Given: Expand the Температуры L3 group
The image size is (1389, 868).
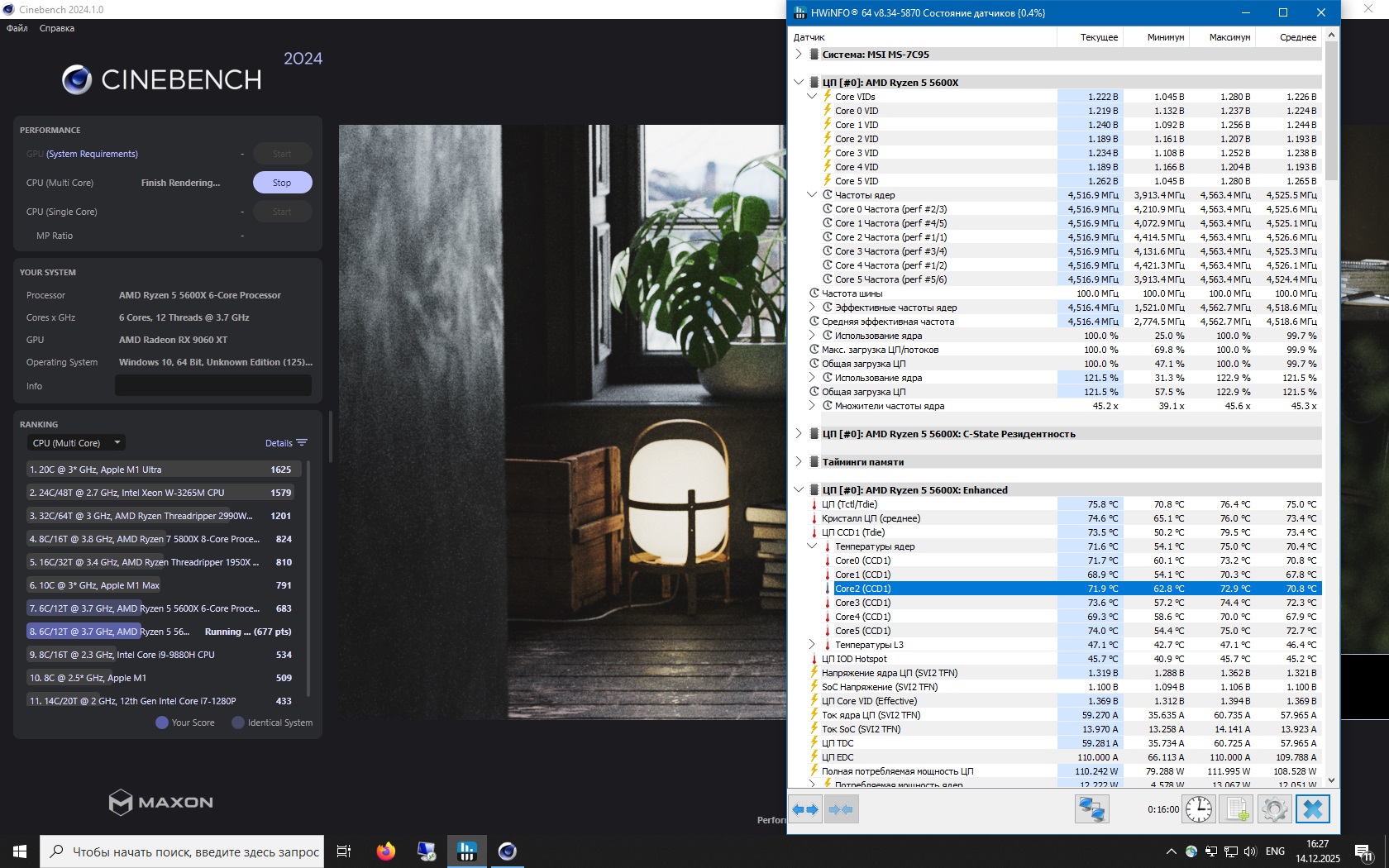Looking at the screenshot, I should coord(812,645).
